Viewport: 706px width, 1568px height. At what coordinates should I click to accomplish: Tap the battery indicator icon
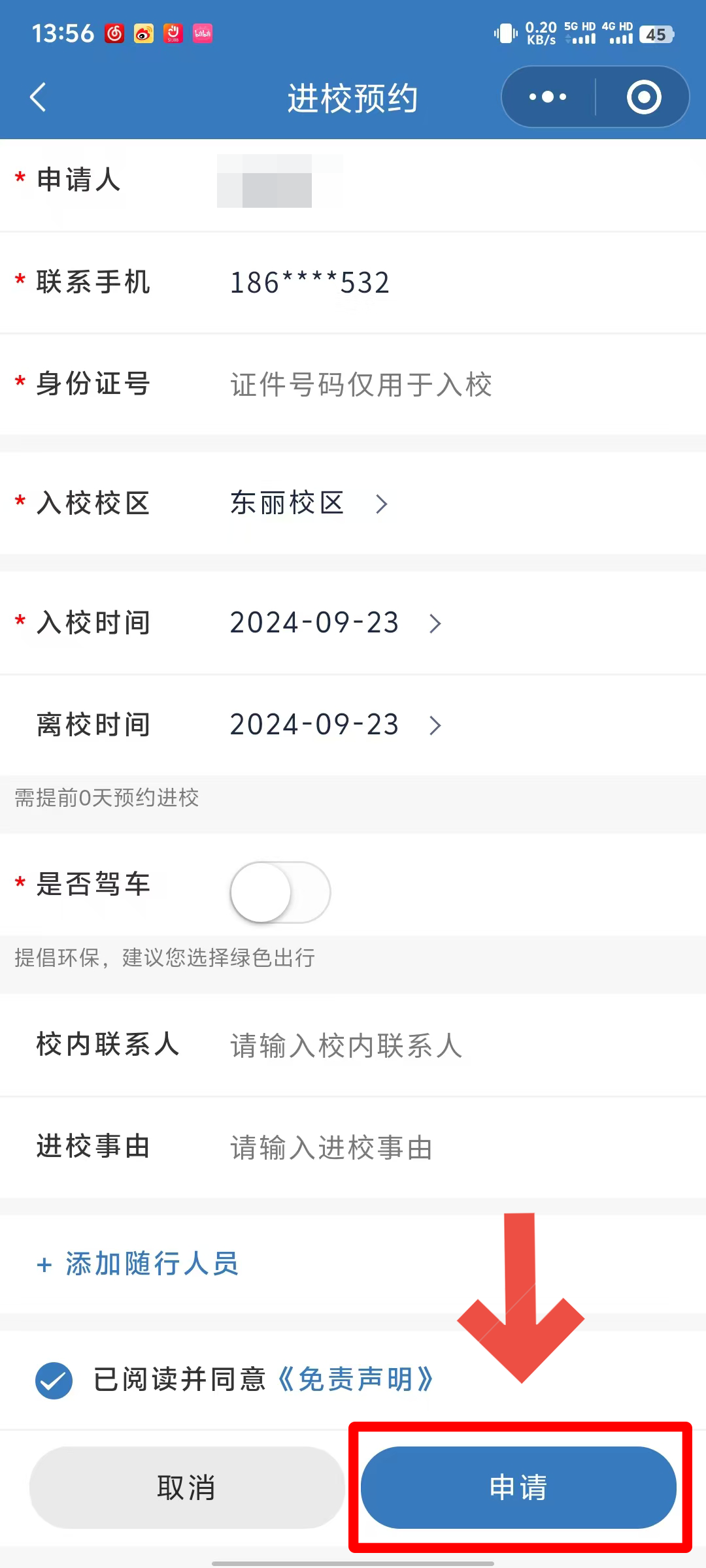tap(656, 34)
